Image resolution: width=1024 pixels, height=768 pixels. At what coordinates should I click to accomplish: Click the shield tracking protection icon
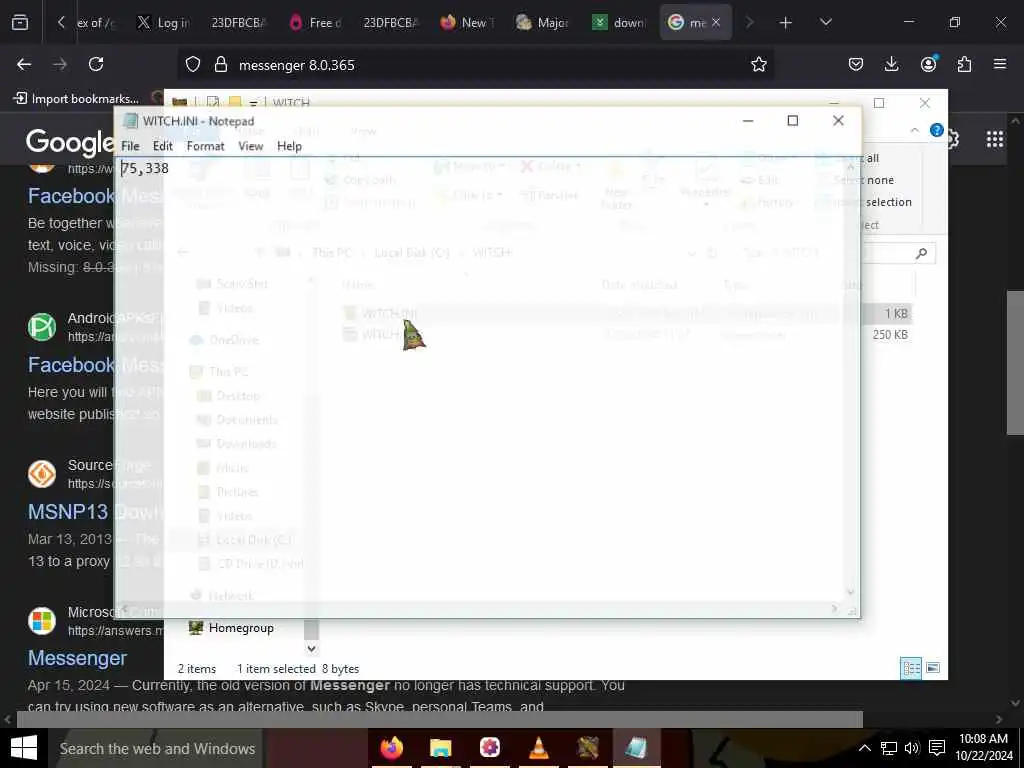[193, 64]
